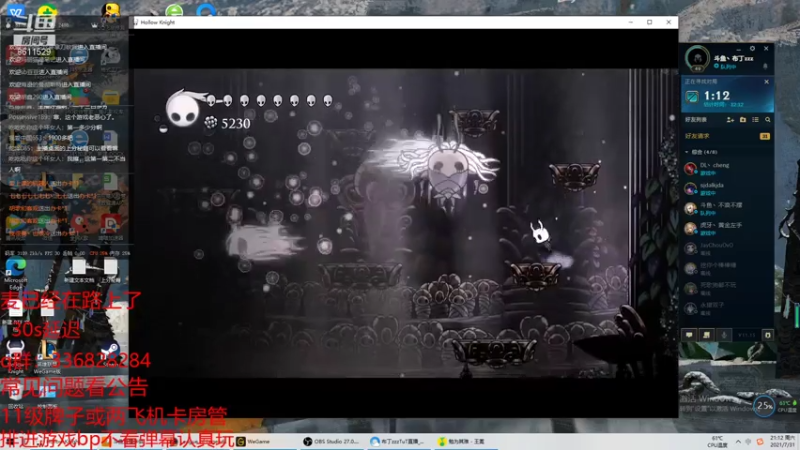The width and height of the screenshot is (800, 450).
Task: Click the add friend icon in friends list
Action: click(730, 120)
